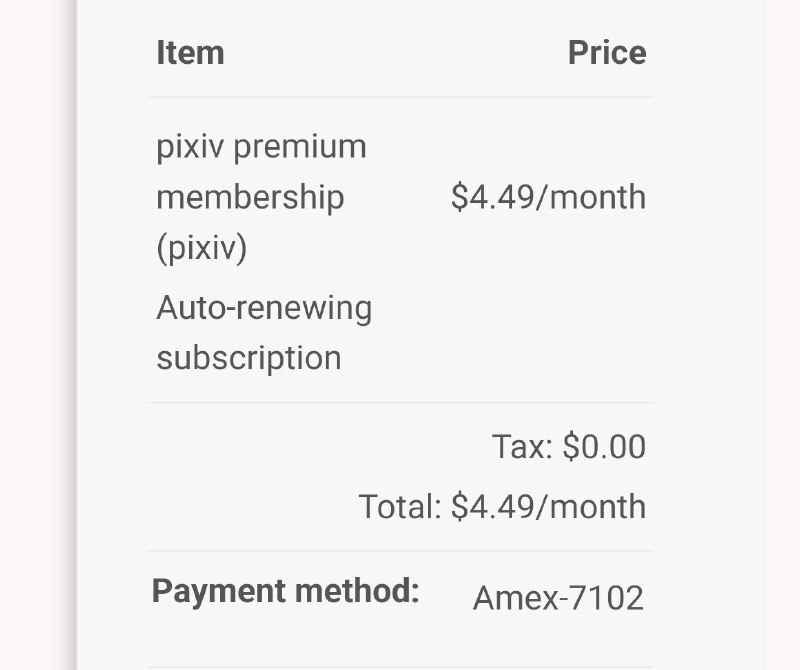Click the Item column header

coord(190,53)
